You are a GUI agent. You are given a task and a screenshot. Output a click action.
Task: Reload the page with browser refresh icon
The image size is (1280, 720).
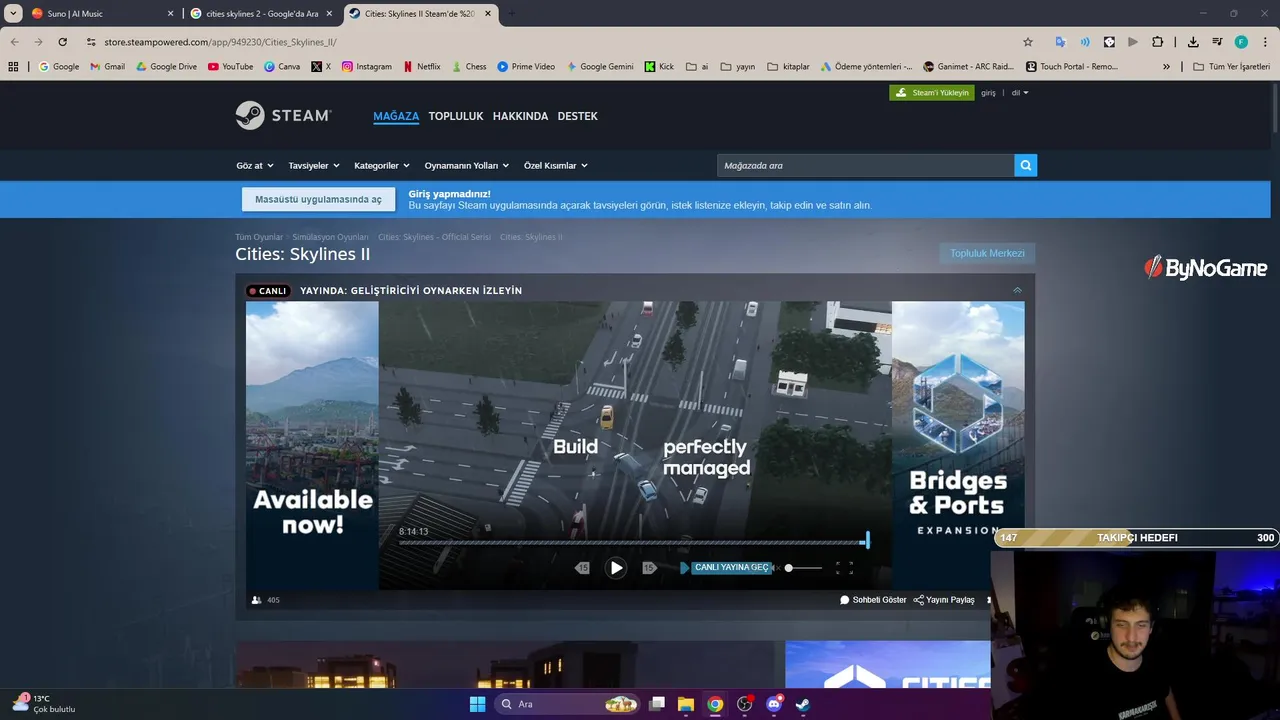pyautogui.click(x=62, y=42)
